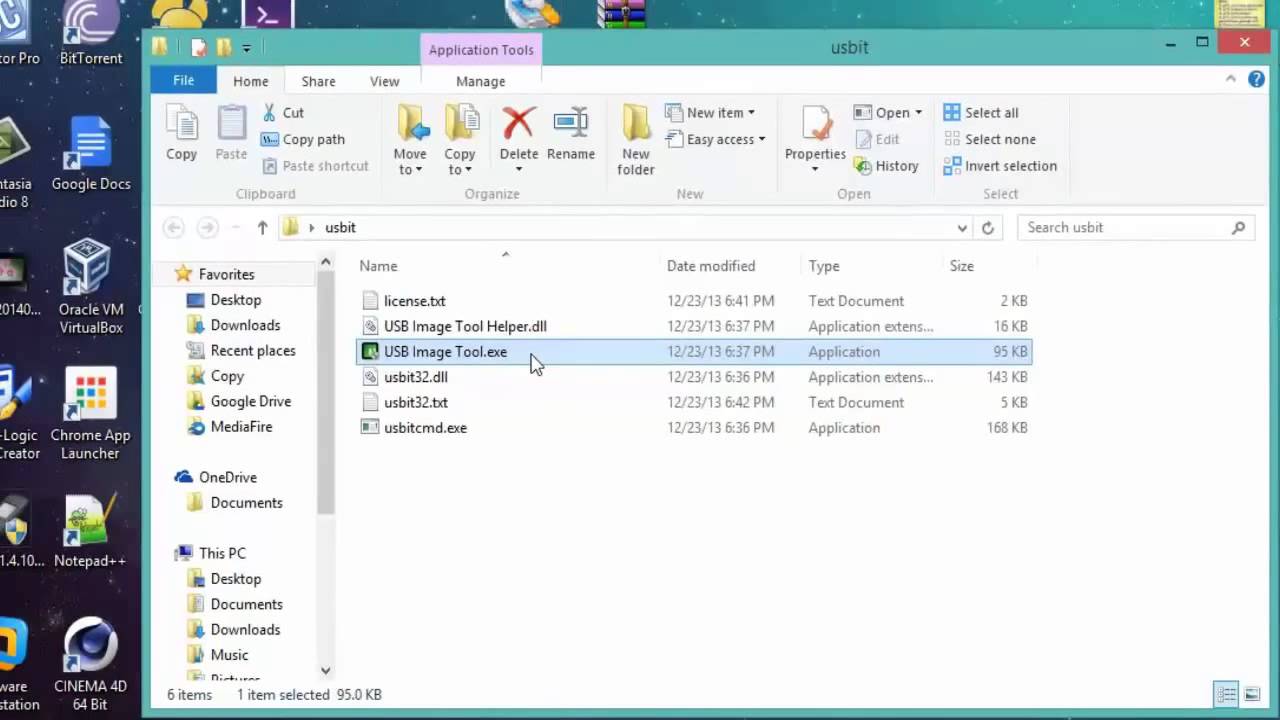Choose Copy path in Clipboard group
Image resolution: width=1280 pixels, height=720 pixels.
(303, 139)
